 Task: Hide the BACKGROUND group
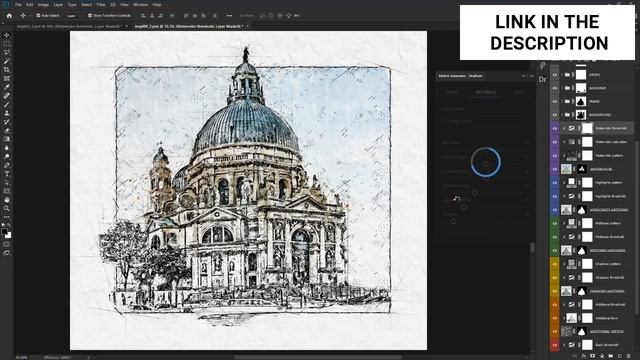[554, 115]
